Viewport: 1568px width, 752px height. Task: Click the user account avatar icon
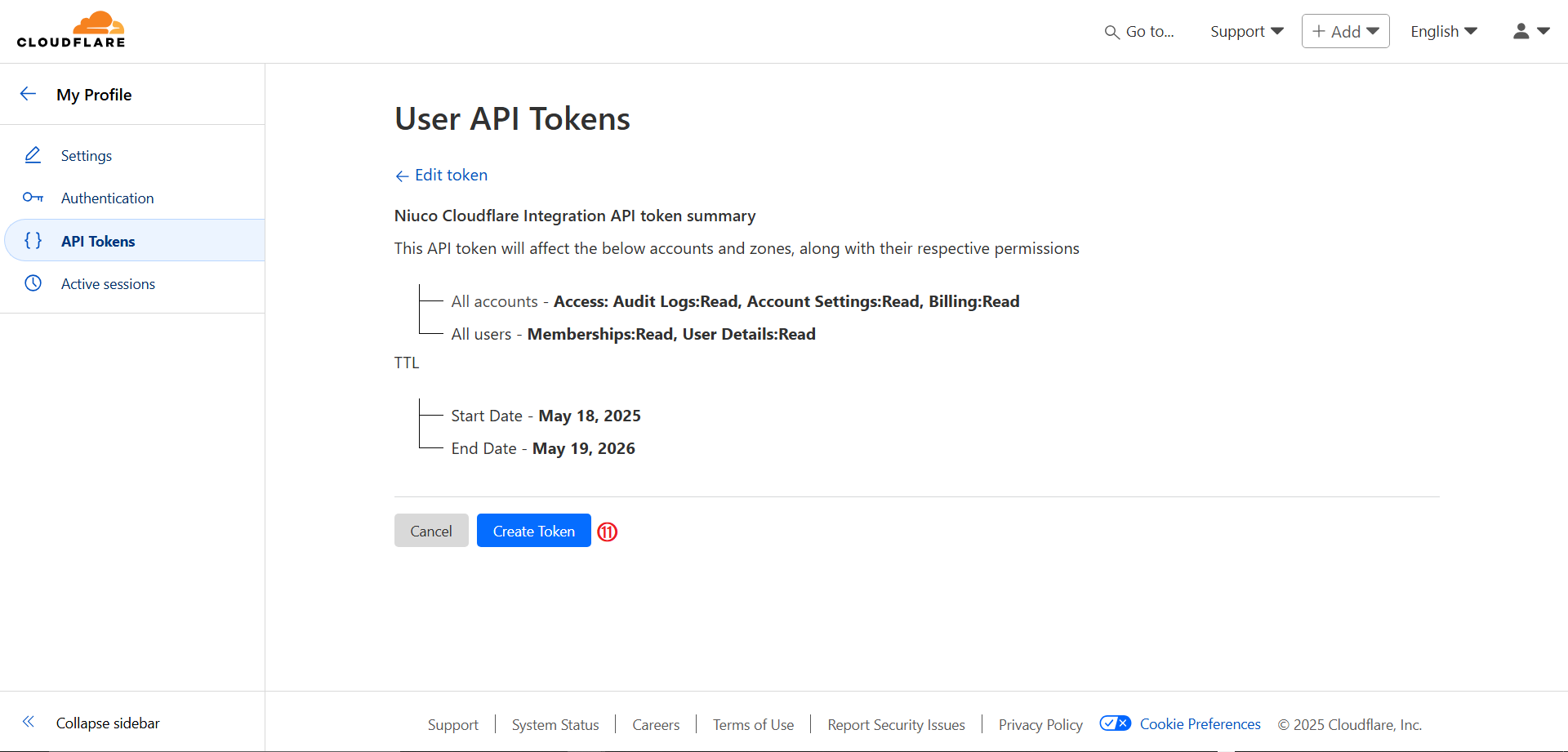point(1521,31)
